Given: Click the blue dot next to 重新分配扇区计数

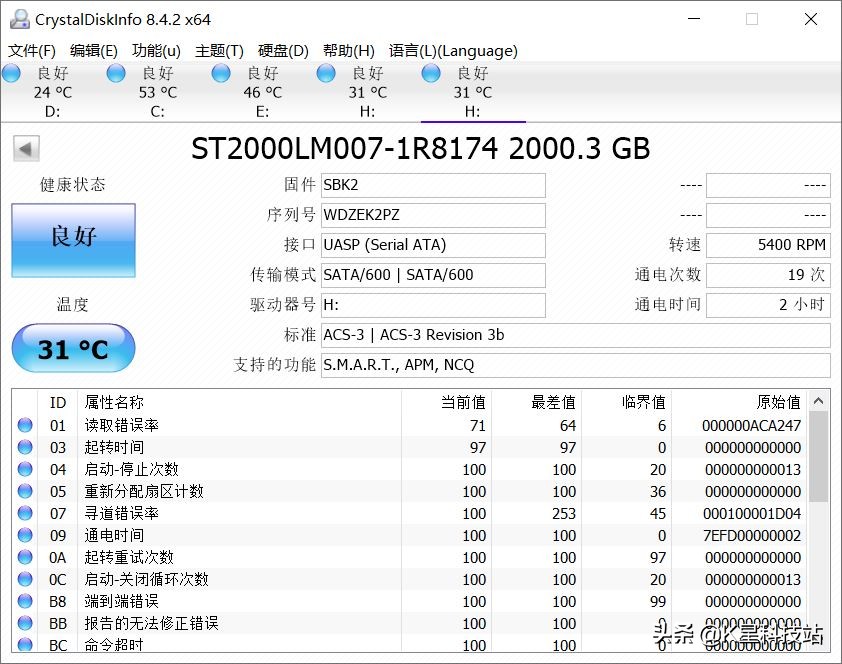Looking at the screenshot, I should (26, 491).
